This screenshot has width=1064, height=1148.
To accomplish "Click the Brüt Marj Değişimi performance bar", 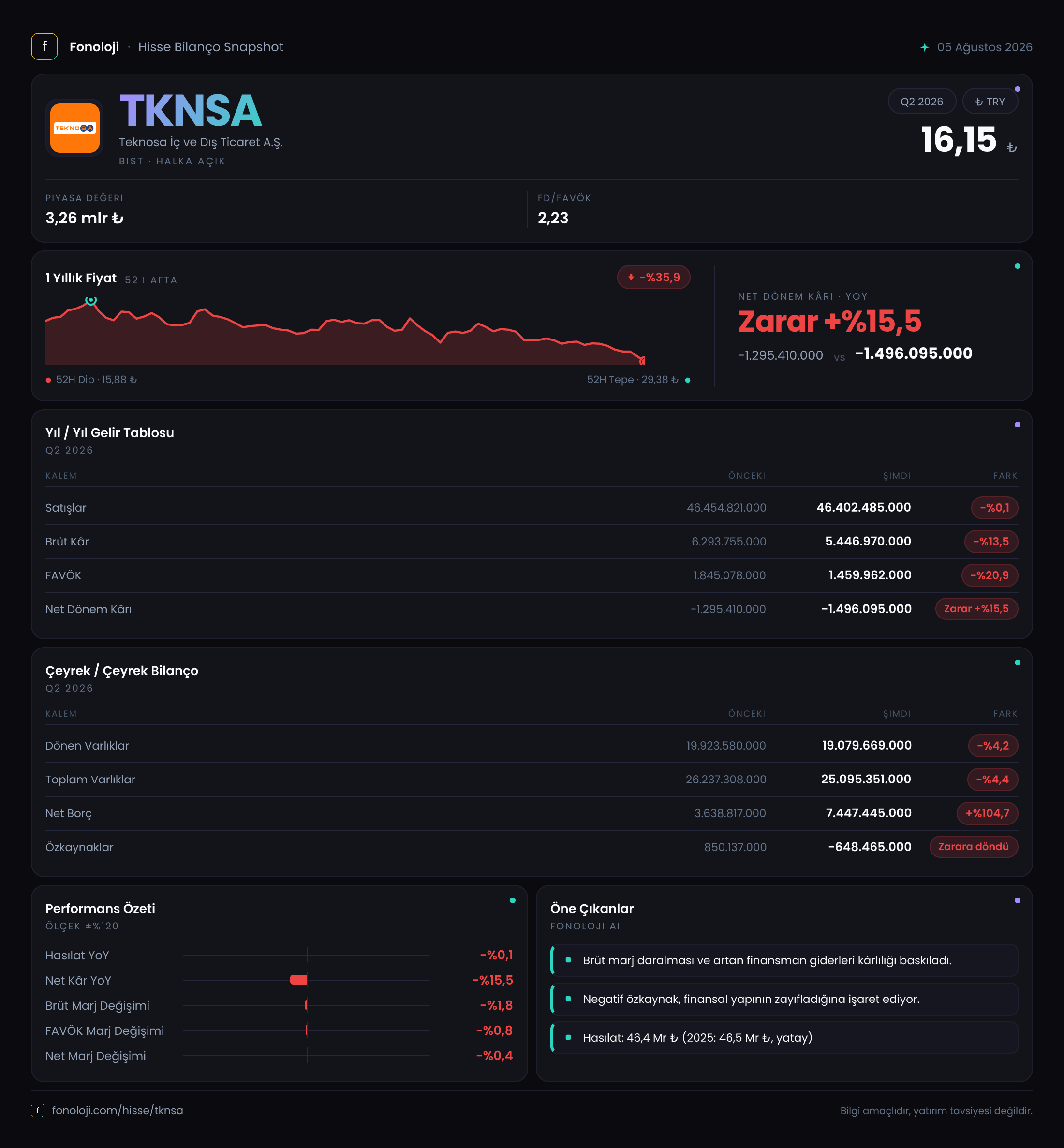I will click(x=306, y=1005).
